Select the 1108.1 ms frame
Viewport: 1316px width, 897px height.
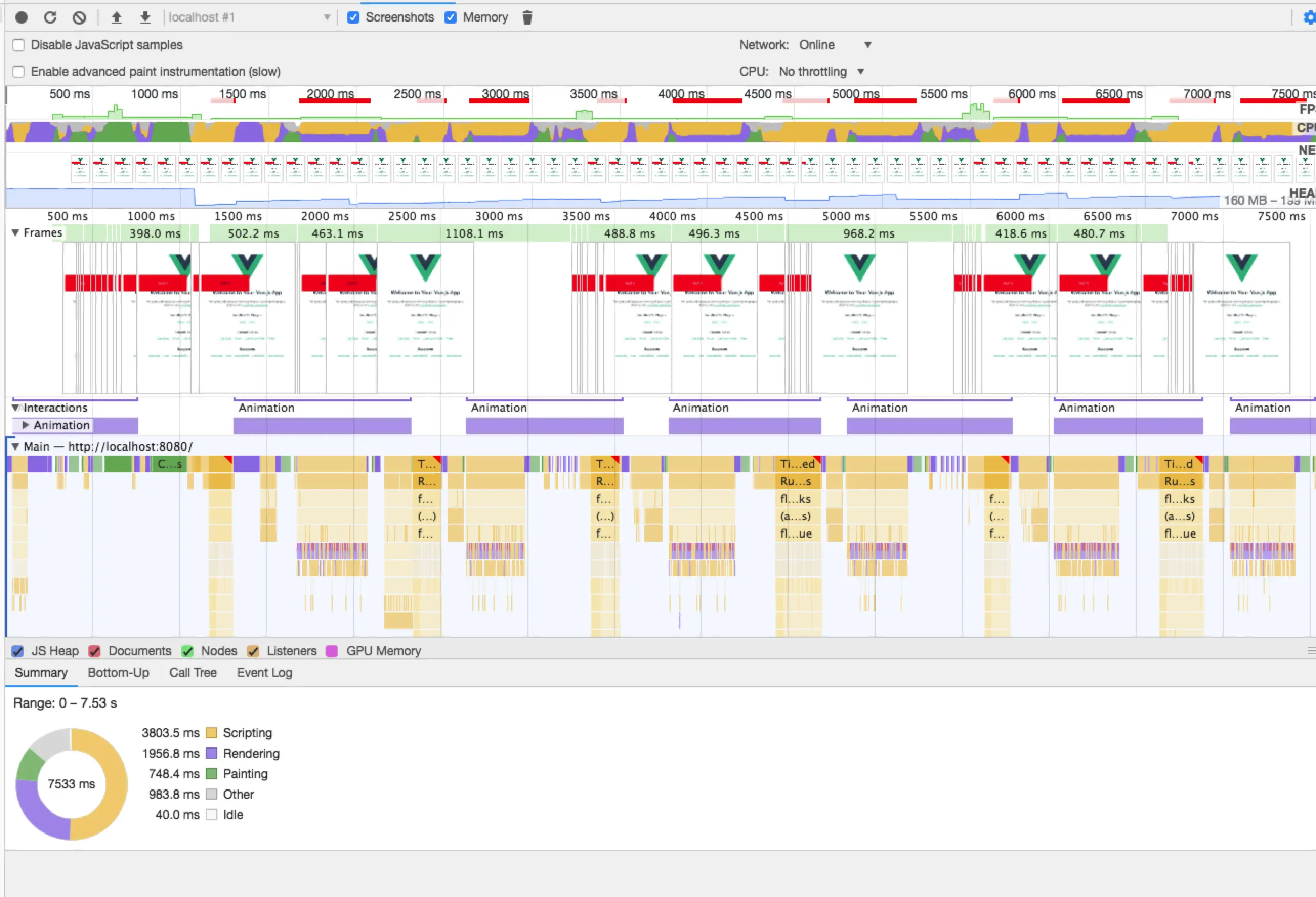click(x=474, y=233)
